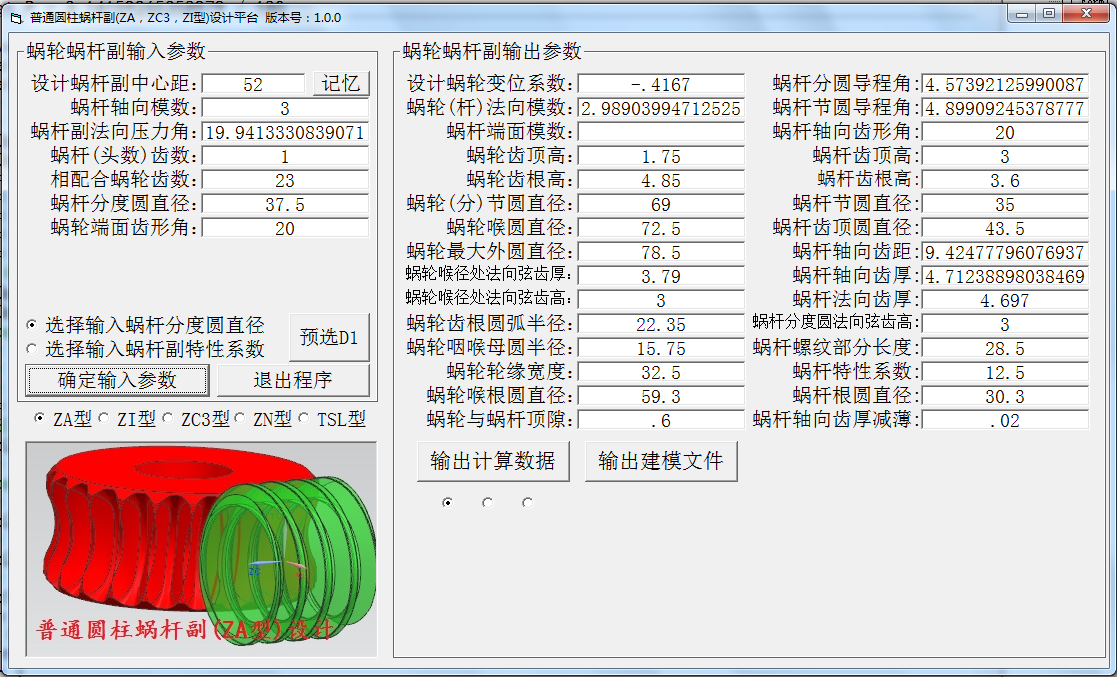Image resolution: width=1117 pixels, height=677 pixels.
Task: Click the 蜗杆螺纹部分长度 value field
Action: coord(1005,348)
